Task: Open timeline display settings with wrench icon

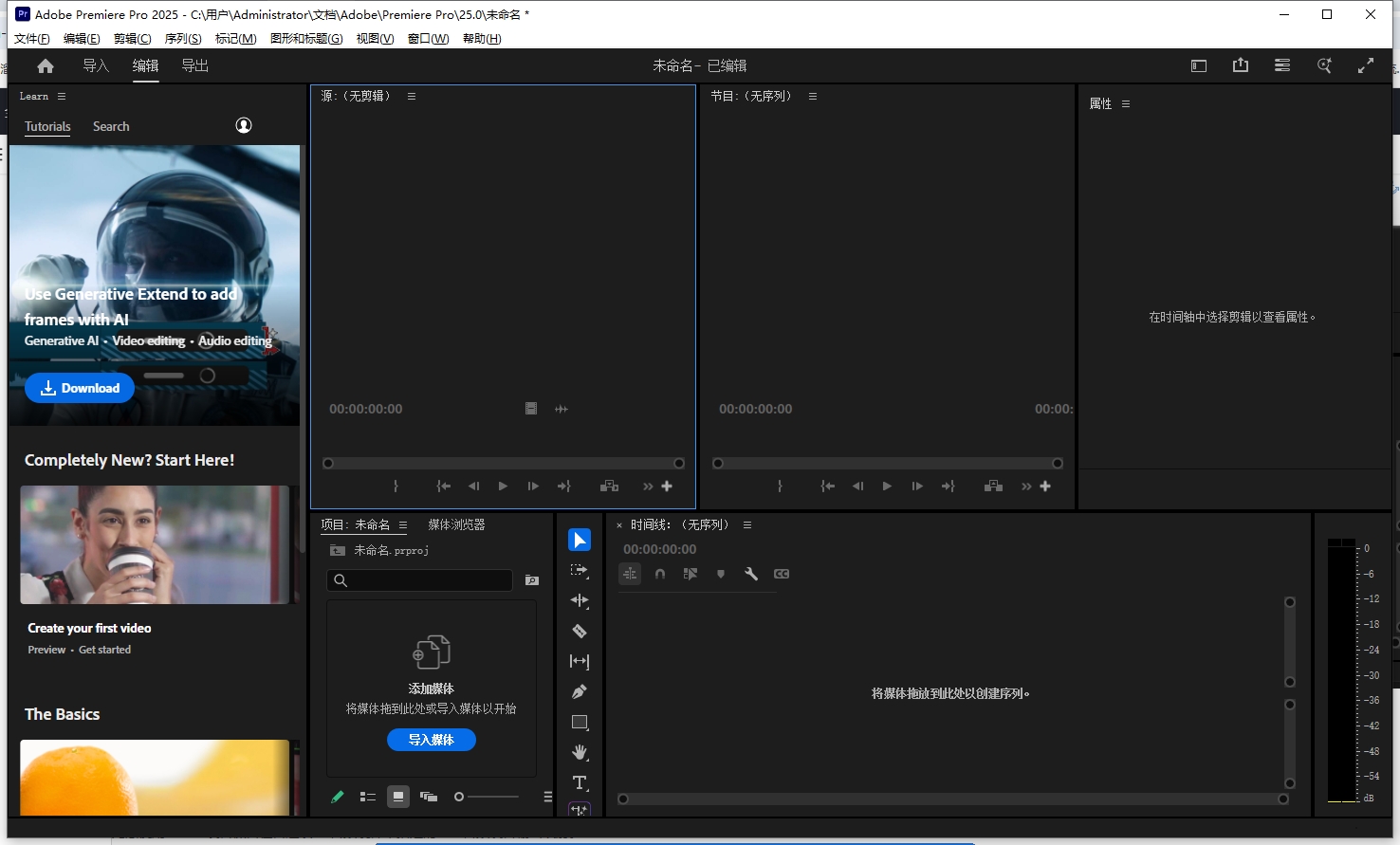Action: 751,574
